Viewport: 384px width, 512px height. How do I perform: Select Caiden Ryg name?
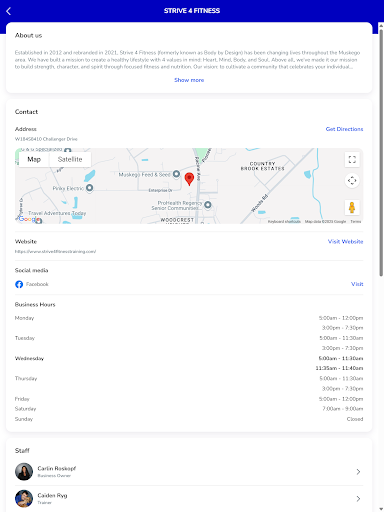tap(52, 496)
